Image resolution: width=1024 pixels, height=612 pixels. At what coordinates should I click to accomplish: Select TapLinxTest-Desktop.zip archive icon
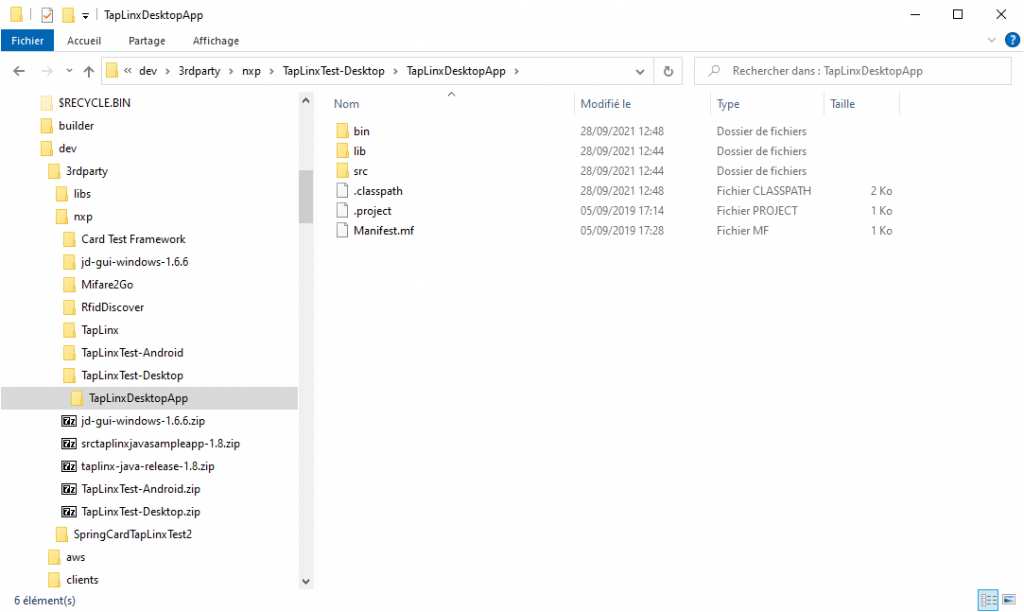pyautogui.click(x=69, y=511)
